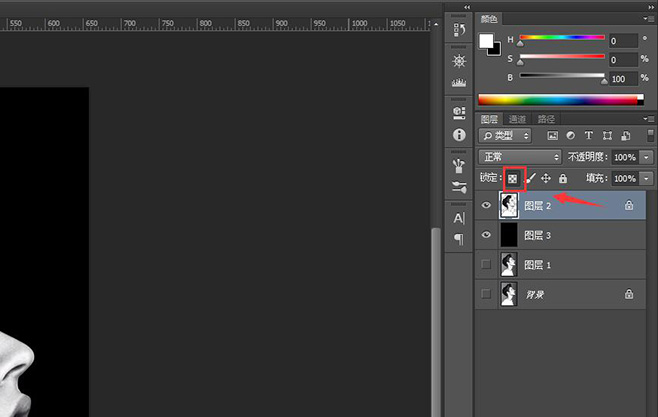Open the Info panel icon
658x417 pixels.
click(x=459, y=134)
